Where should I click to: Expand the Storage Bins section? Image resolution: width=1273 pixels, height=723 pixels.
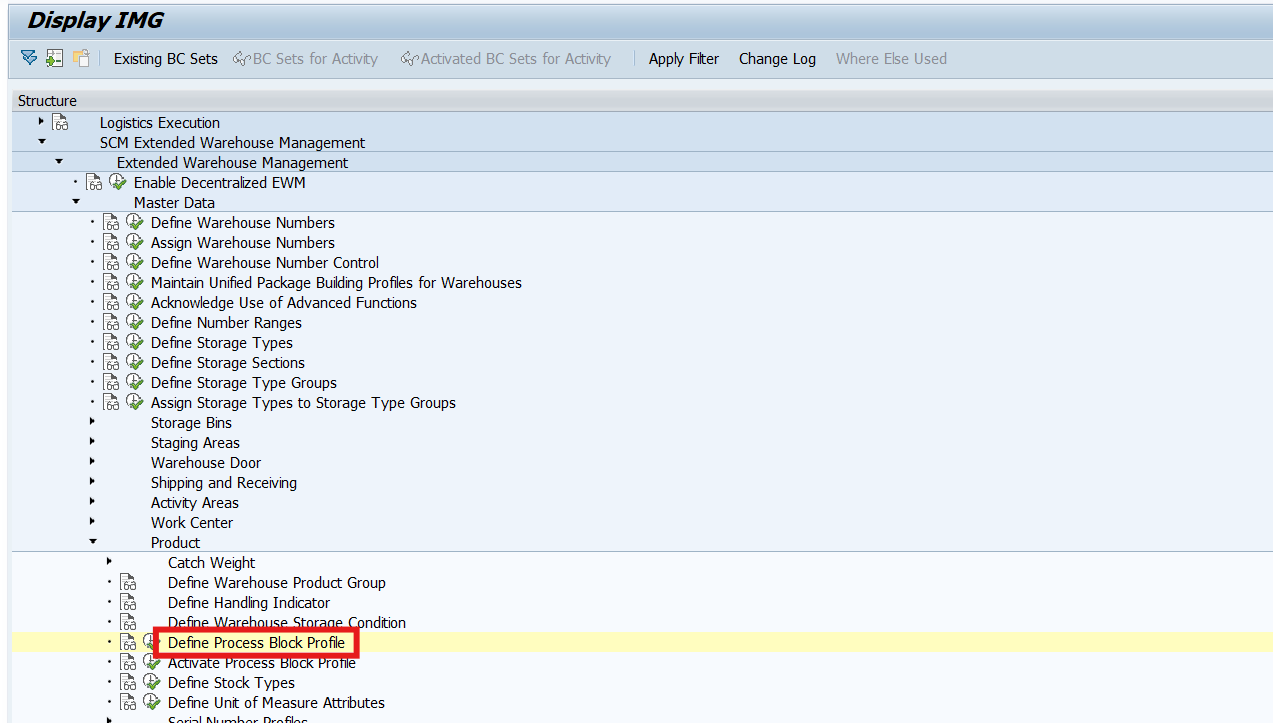[91, 422]
